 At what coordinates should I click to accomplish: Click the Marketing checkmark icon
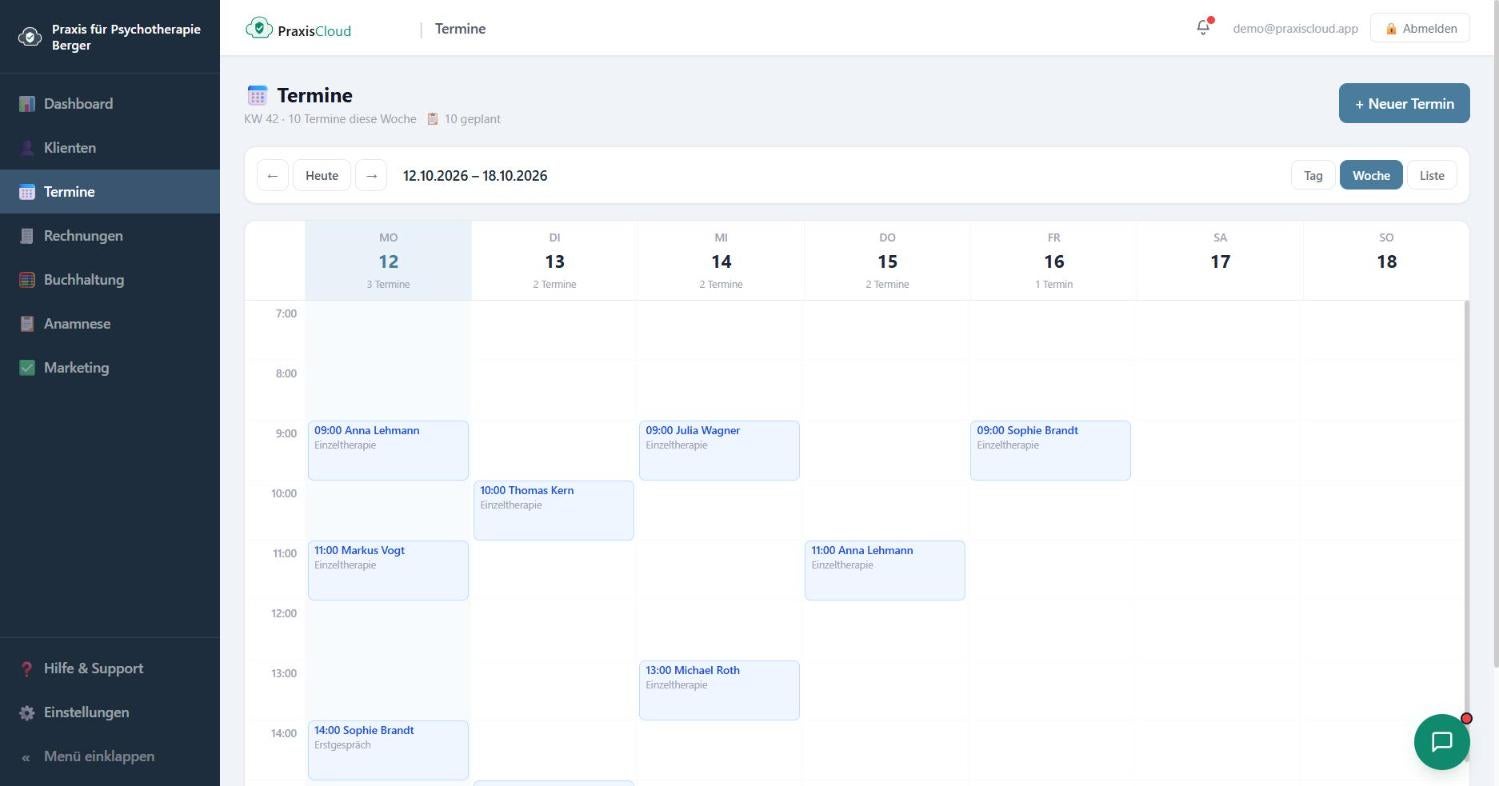[27, 368]
